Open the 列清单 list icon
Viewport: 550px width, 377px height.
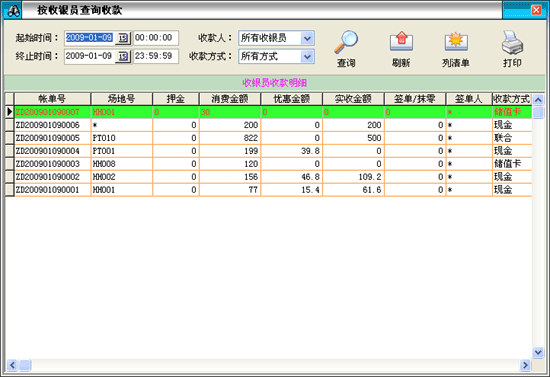tap(456, 42)
